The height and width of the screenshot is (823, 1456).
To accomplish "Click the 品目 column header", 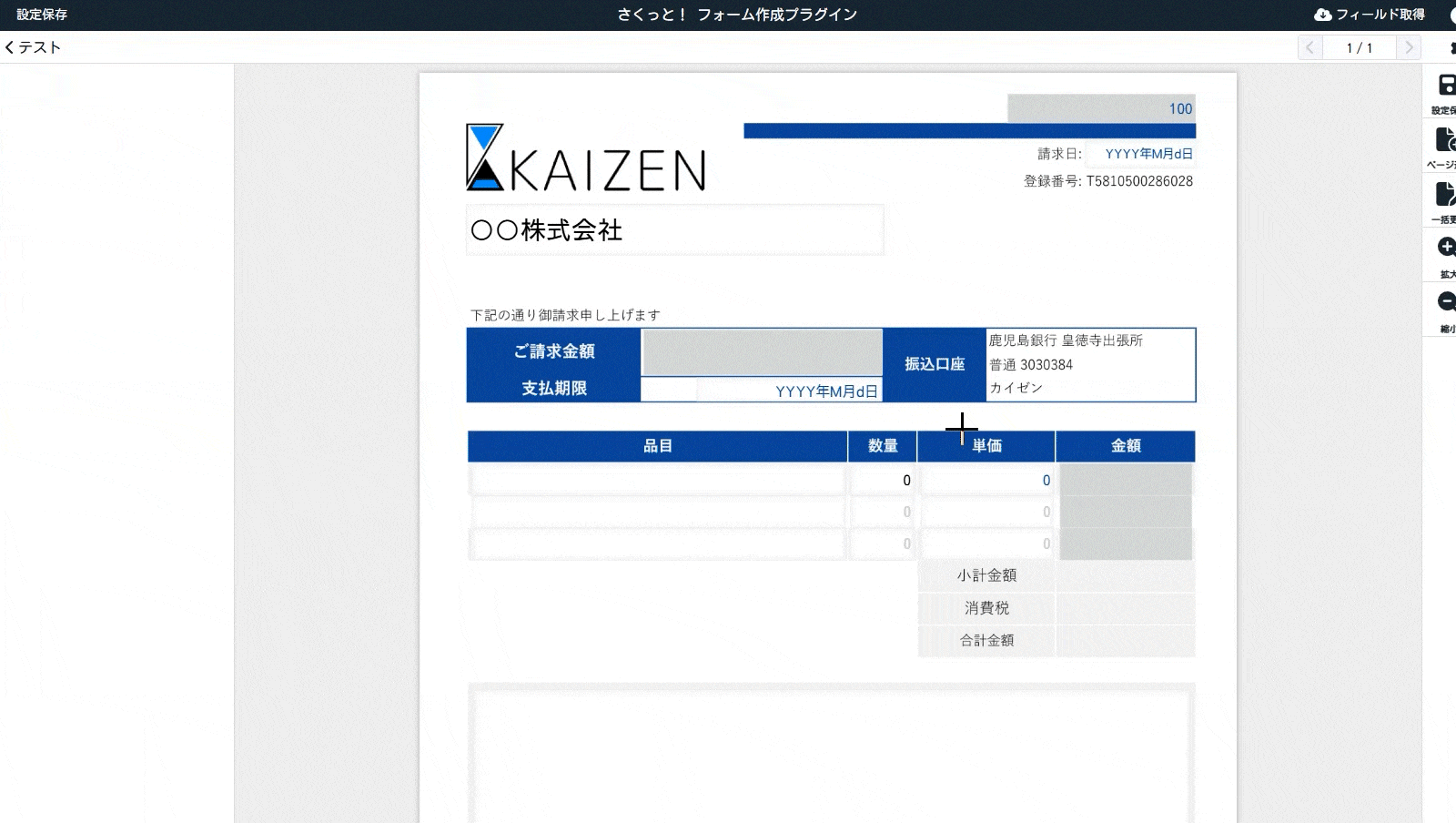I will tap(658, 445).
